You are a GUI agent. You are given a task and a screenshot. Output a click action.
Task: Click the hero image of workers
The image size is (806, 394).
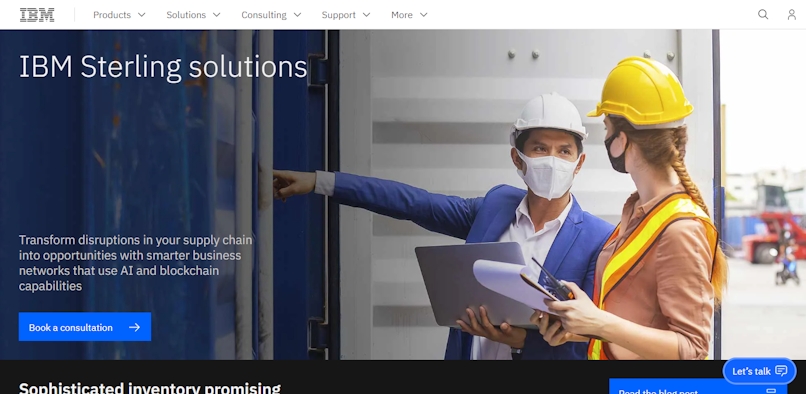coord(403,194)
